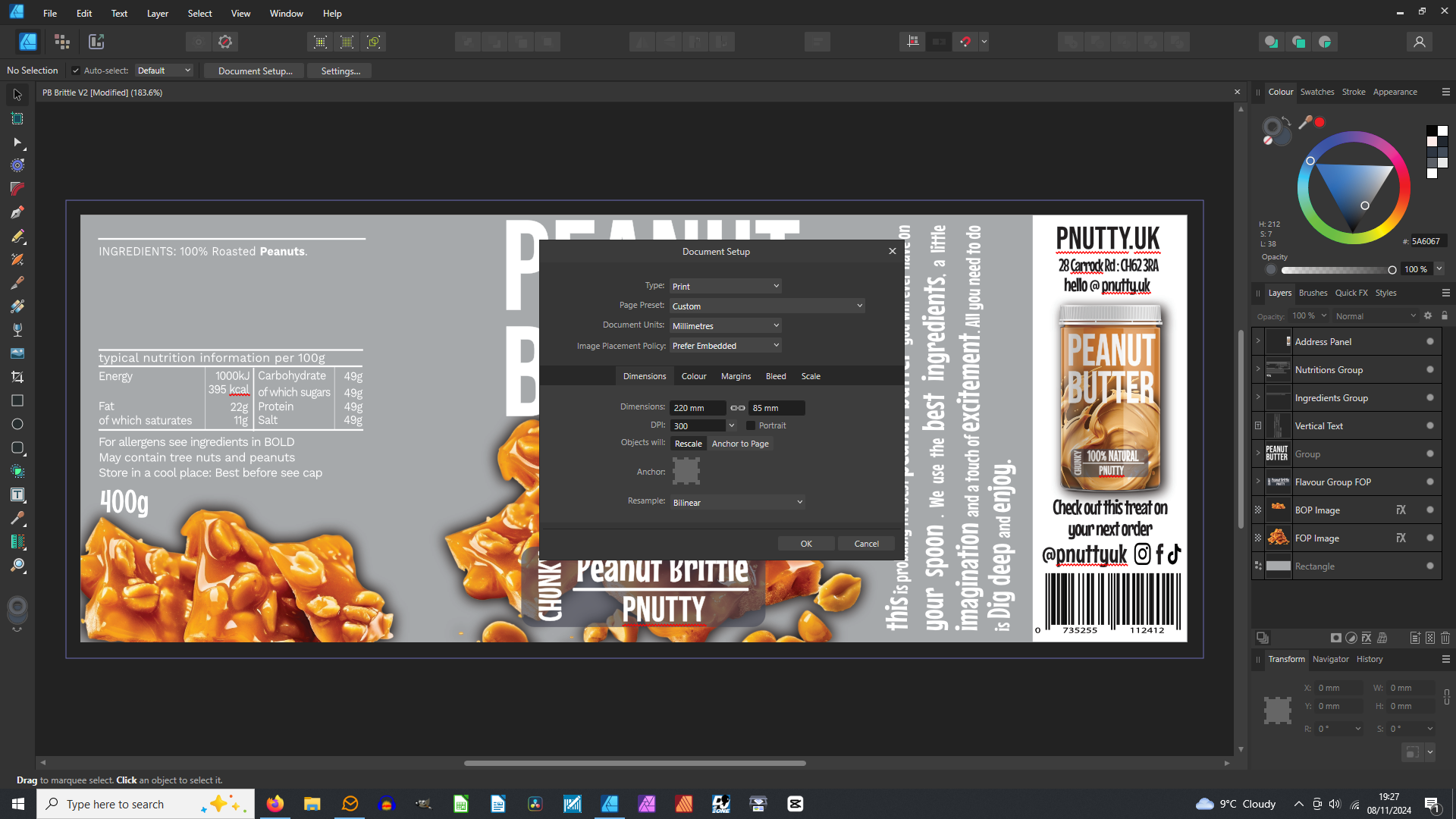Hide the Address Panel layer

pyautogui.click(x=1430, y=342)
